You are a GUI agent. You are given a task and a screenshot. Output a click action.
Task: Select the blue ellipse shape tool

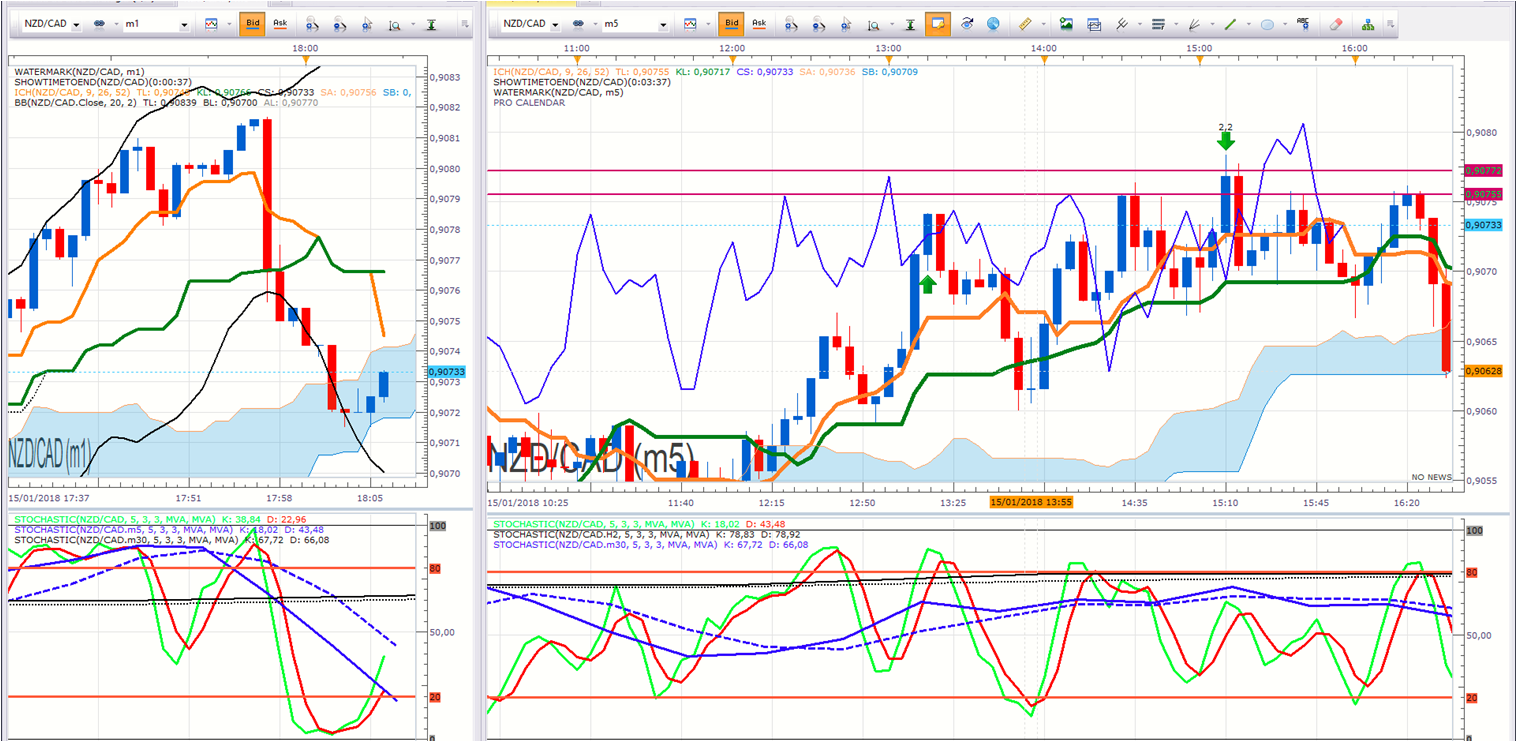pyautogui.click(x=1267, y=23)
